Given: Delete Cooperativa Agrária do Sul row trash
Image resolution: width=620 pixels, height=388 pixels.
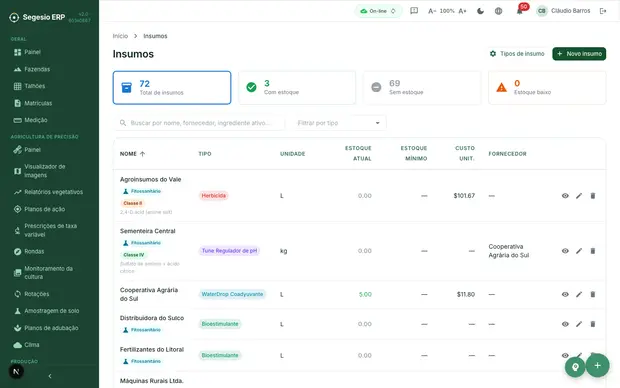Looking at the screenshot, I should [593, 294].
